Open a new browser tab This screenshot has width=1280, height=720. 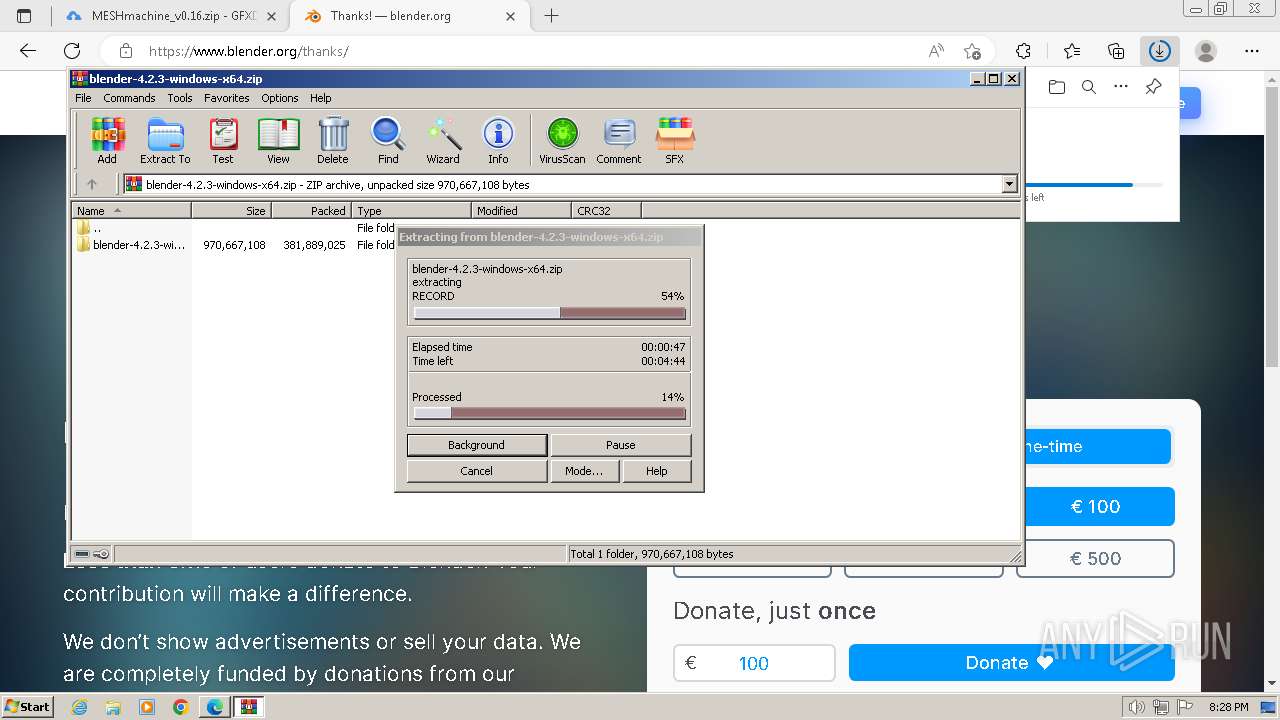tap(551, 16)
